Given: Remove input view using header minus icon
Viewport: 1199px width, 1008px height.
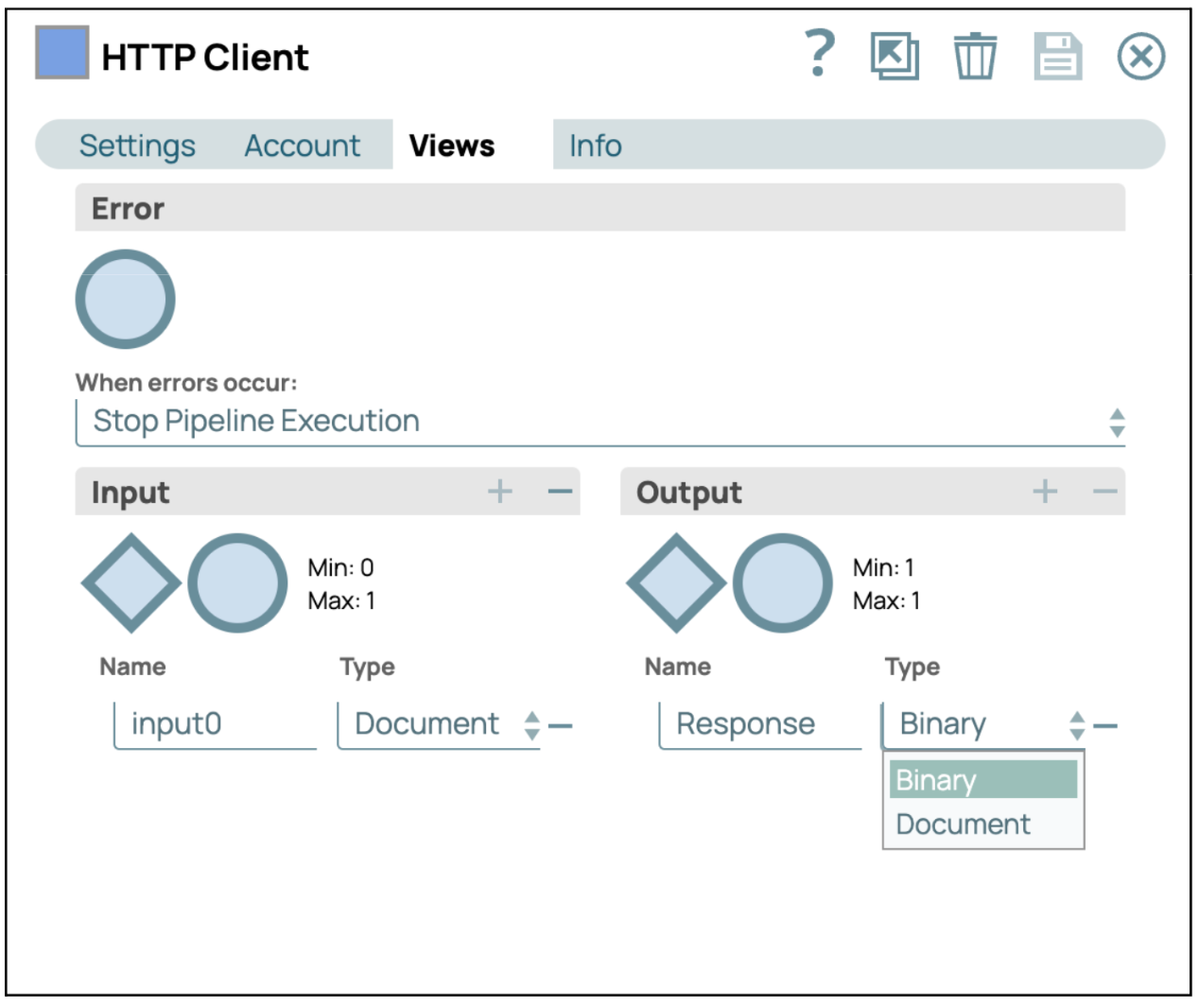Looking at the screenshot, I should [x=560, y=492].
